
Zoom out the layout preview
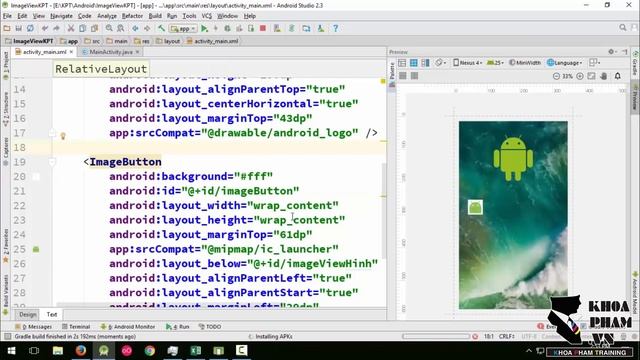point(556,76)
